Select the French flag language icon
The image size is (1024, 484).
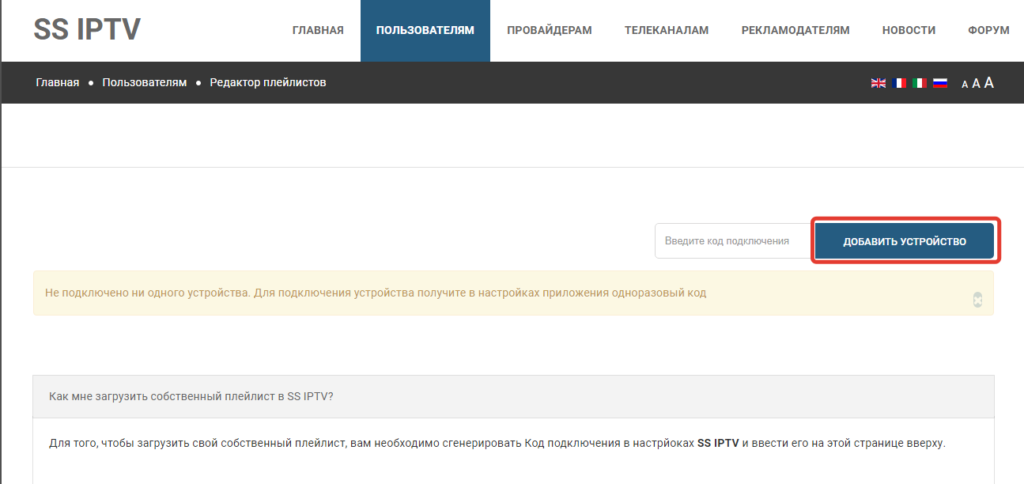pos(899,83)
